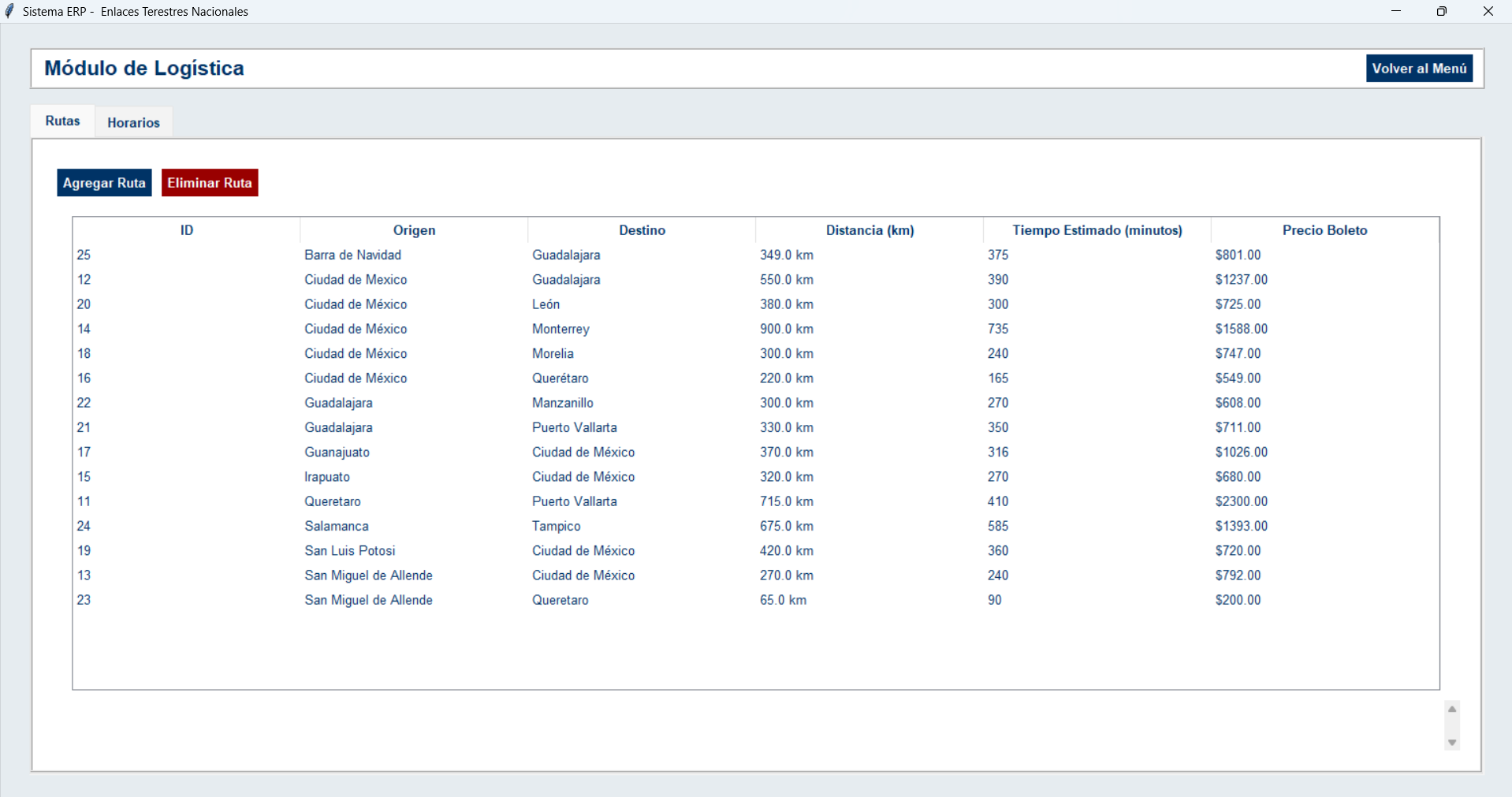Click the Tampico destination cell

557,527
